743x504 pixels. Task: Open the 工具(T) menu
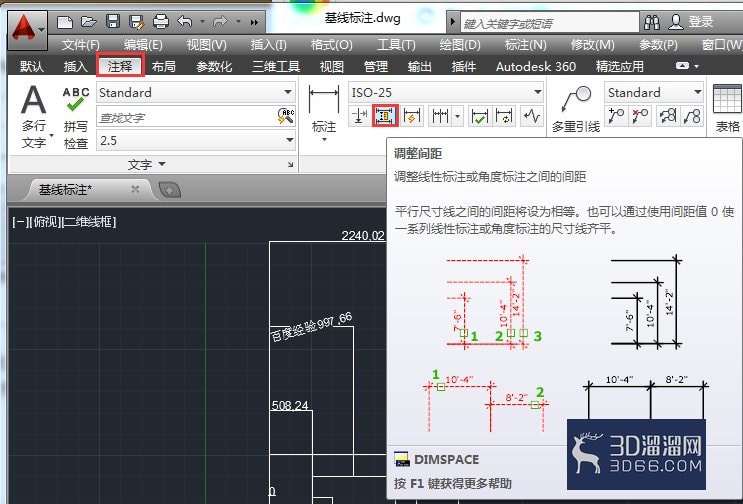[396, 45]
